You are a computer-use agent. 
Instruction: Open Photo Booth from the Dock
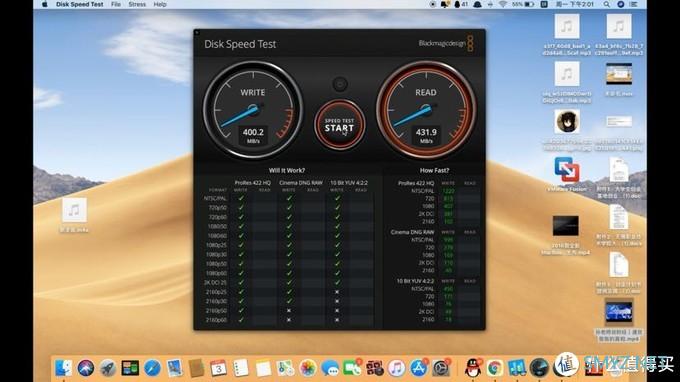[x=374, y=368]
